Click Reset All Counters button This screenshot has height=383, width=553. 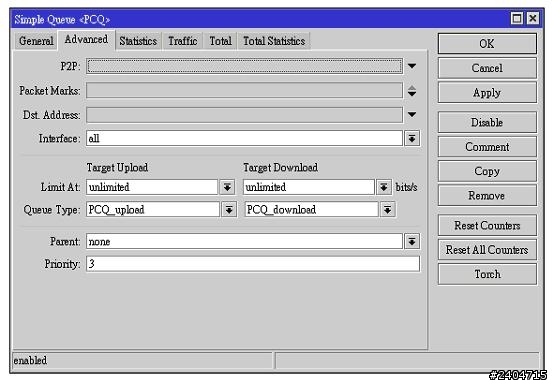click(487, 250)
